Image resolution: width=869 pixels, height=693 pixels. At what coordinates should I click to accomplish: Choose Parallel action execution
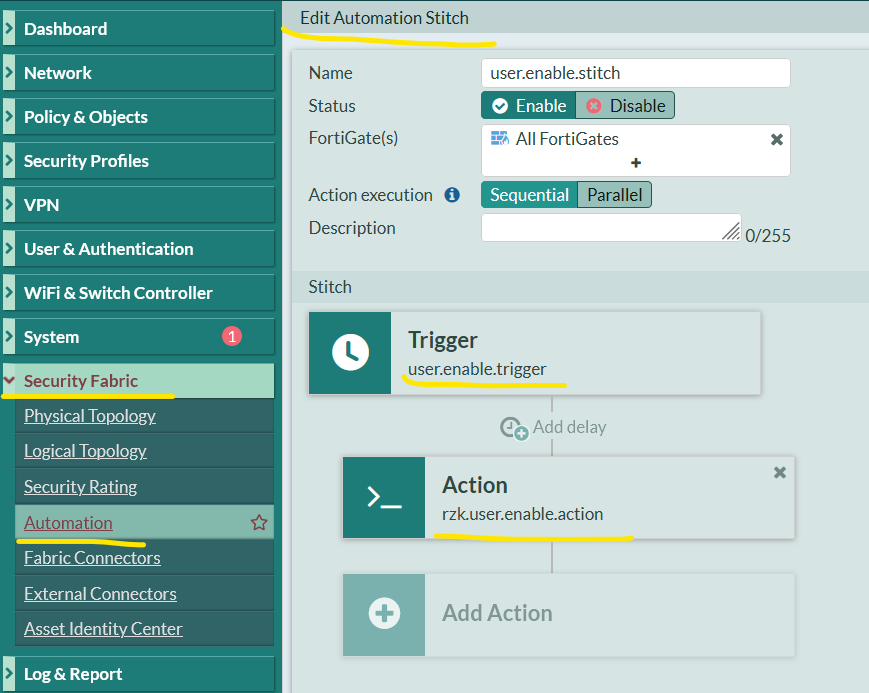pos(614,195)
